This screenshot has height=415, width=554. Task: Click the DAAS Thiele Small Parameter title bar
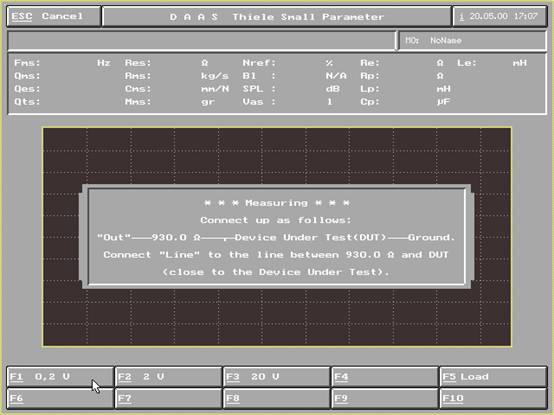click(277, 17)
